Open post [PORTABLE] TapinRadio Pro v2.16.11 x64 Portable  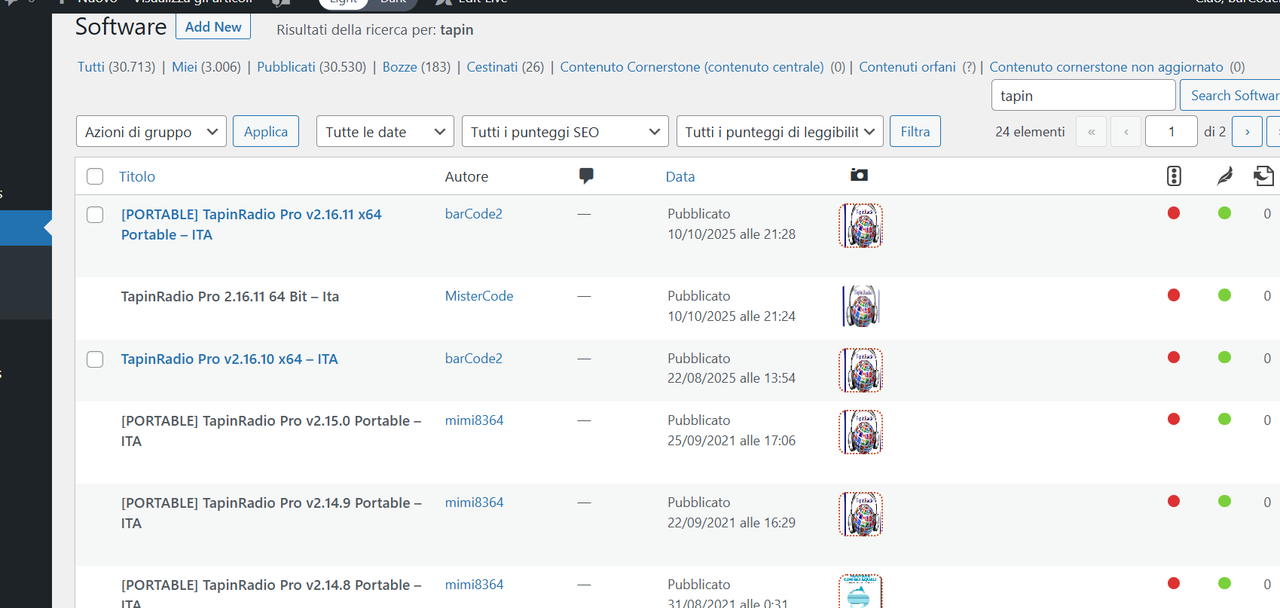click(x=251, y=224)
